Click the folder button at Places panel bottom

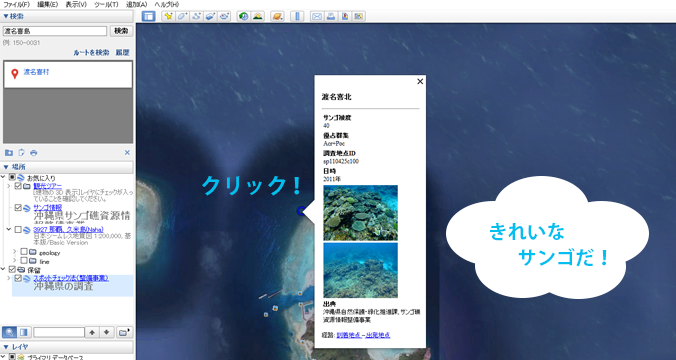pos(124,332)
